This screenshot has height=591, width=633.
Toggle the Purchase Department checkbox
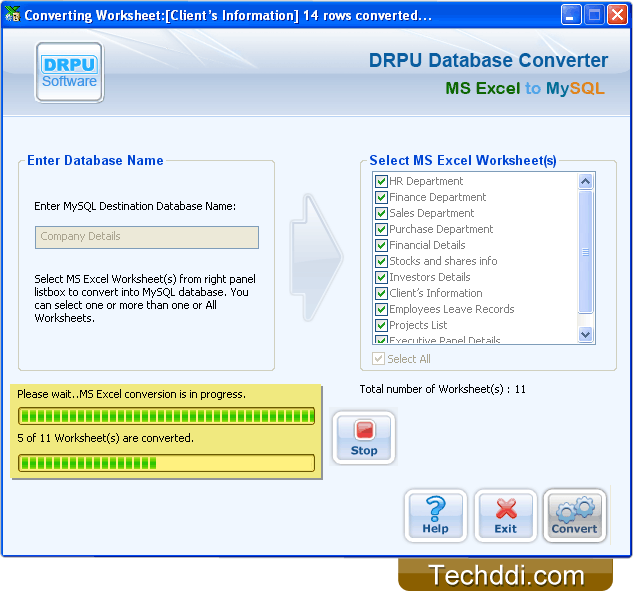coord(381,229)
